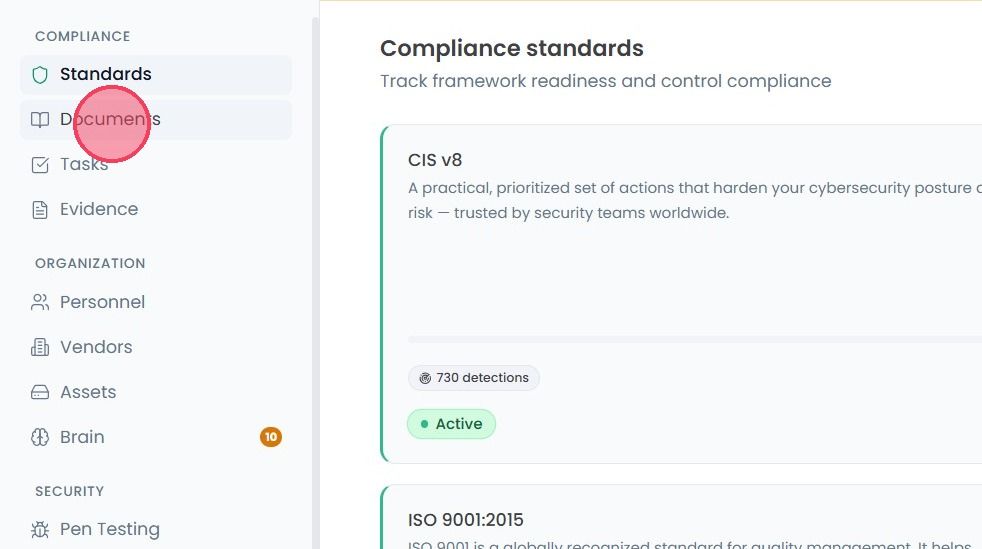The height and width of the screenshot is (549, 982).
Task: Click the Compliance standards heading
Action: [x=512, y=48]
